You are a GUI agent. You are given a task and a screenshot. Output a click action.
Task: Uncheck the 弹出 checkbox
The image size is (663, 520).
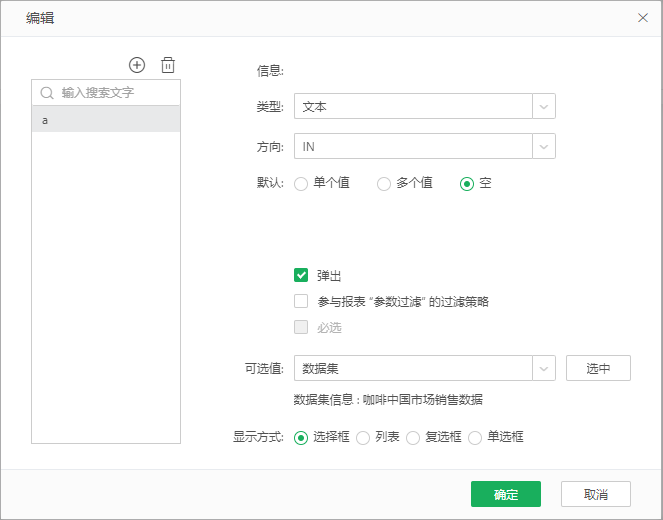pos(301,275)
